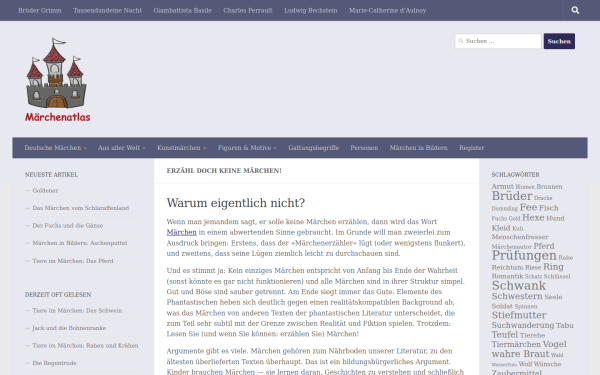Click the heading Warum eigentlich nicht?
This screenshot has width=600, height=375.
236,203
